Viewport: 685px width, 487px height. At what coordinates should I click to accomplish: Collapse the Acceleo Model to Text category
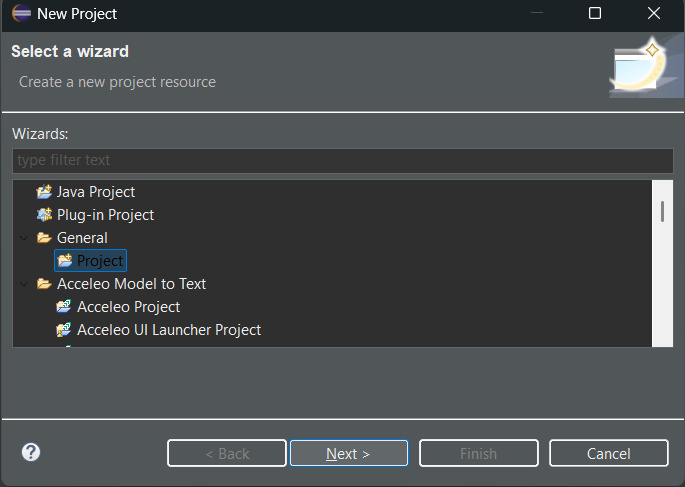click(x=24, y=284)
